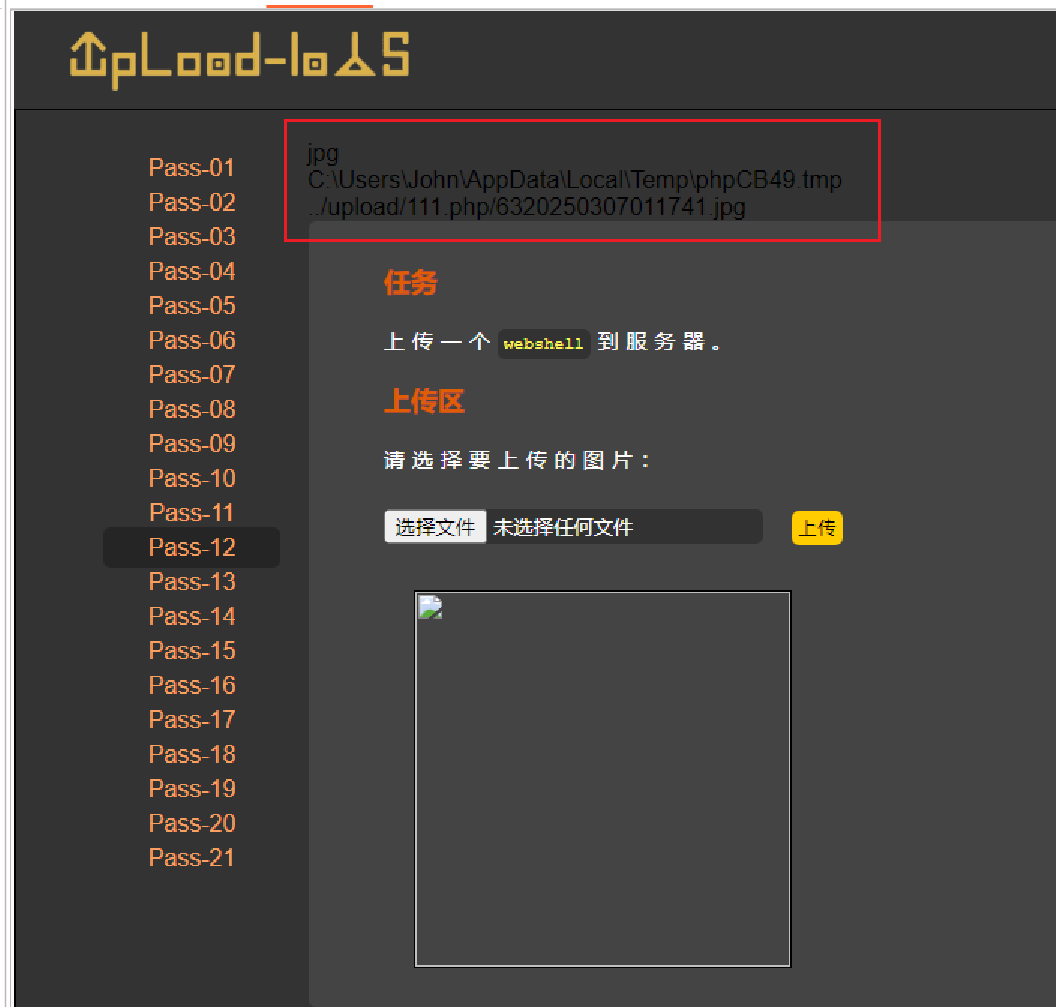
Task: Open the Pass-05 challenge
Action: click(x=191, y=305)
